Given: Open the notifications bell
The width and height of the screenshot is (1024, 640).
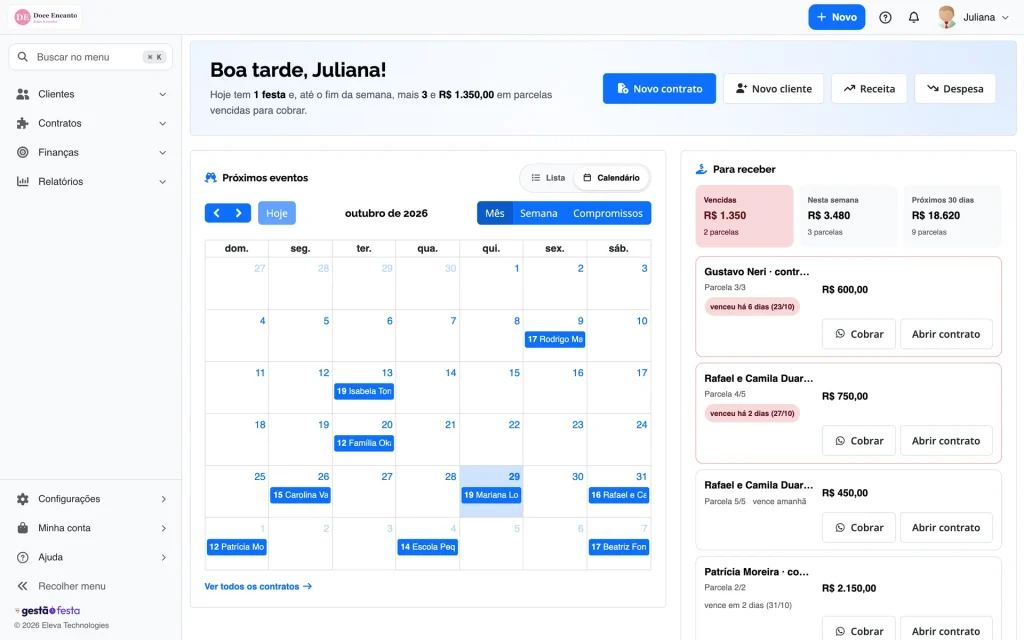Looking at the screenshot, I should point(914,18).
